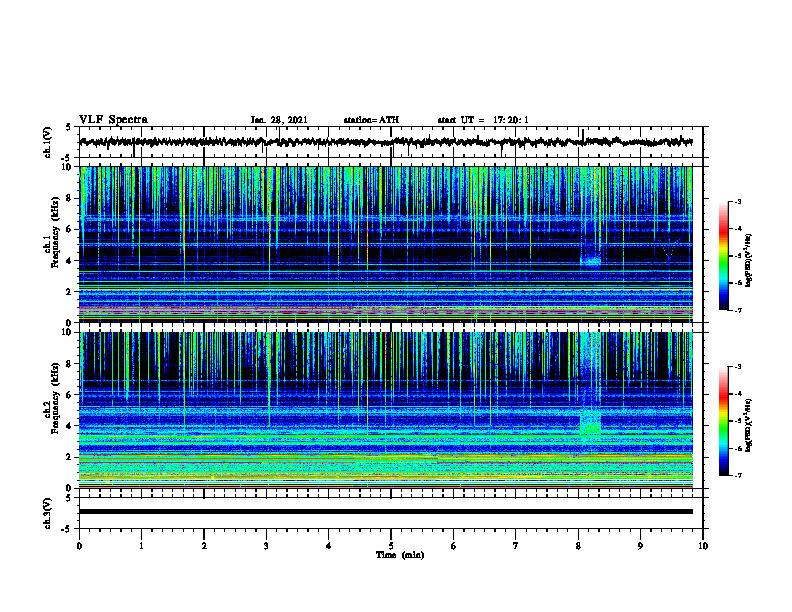
Task: Click the "2" label on the time axis
Action: pyautogui.click(x=204, y=546)
